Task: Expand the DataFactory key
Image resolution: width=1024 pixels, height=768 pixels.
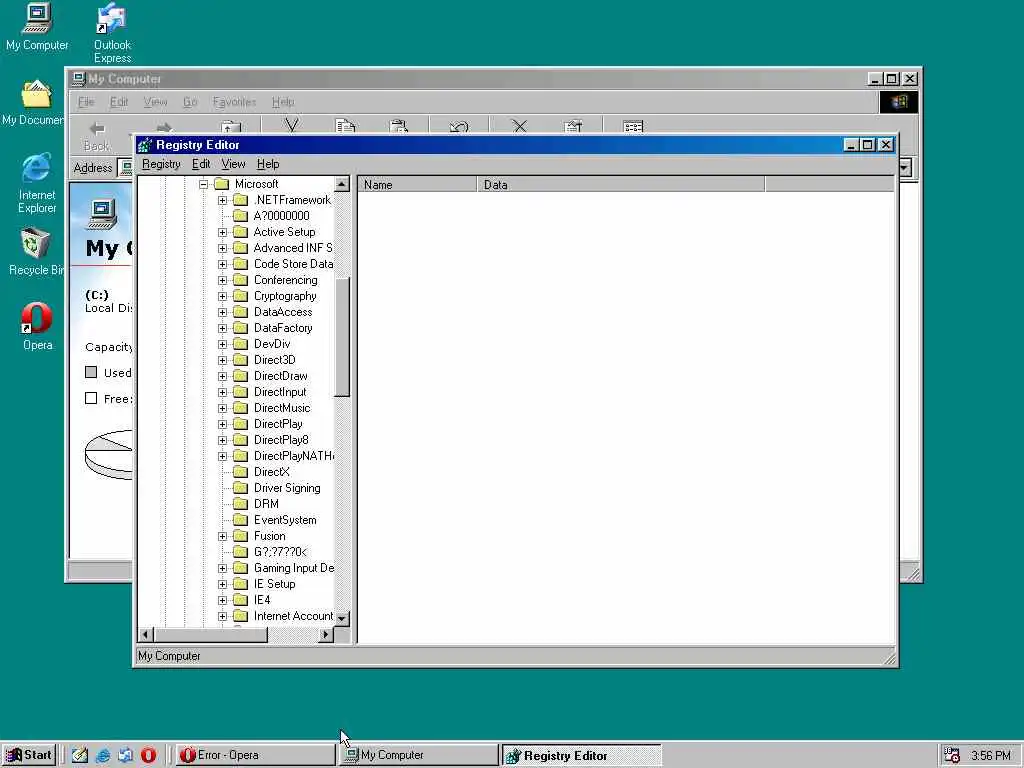Action: [223, 328]
